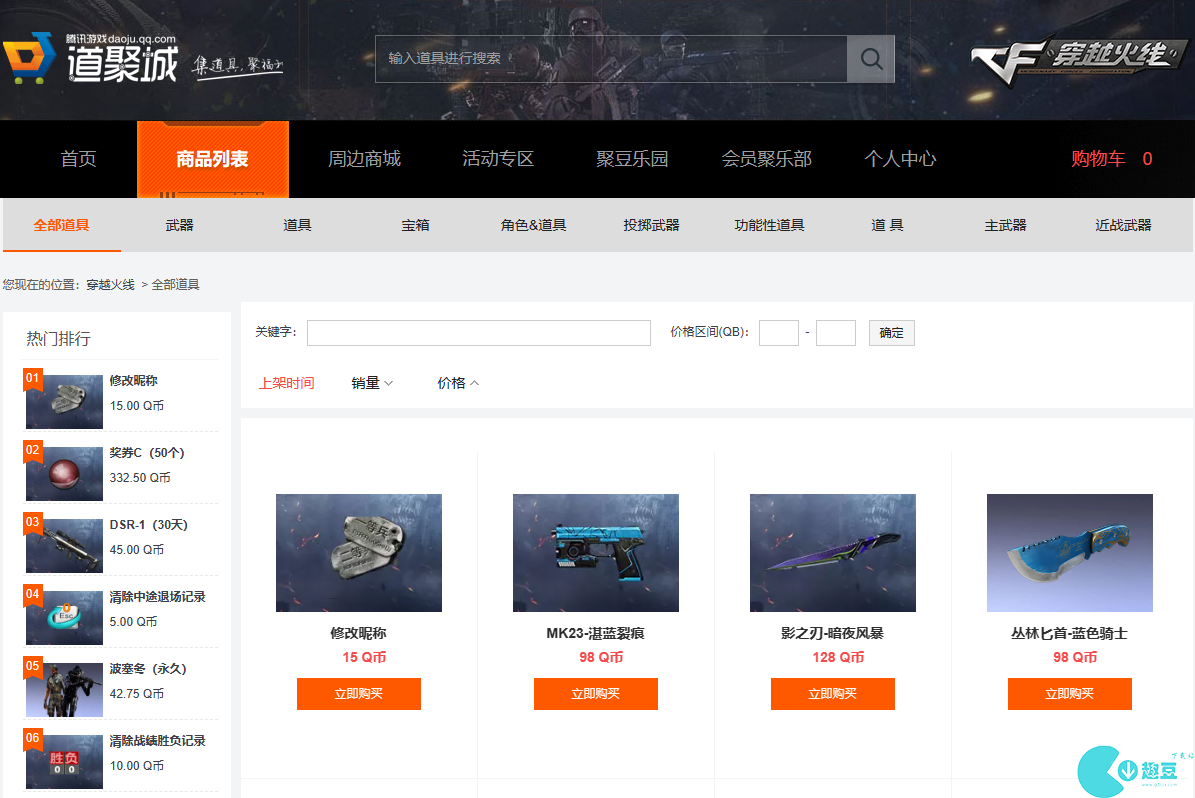
Task: Click the 清除中途退场记录 ranking title
Action: point(158,596)
